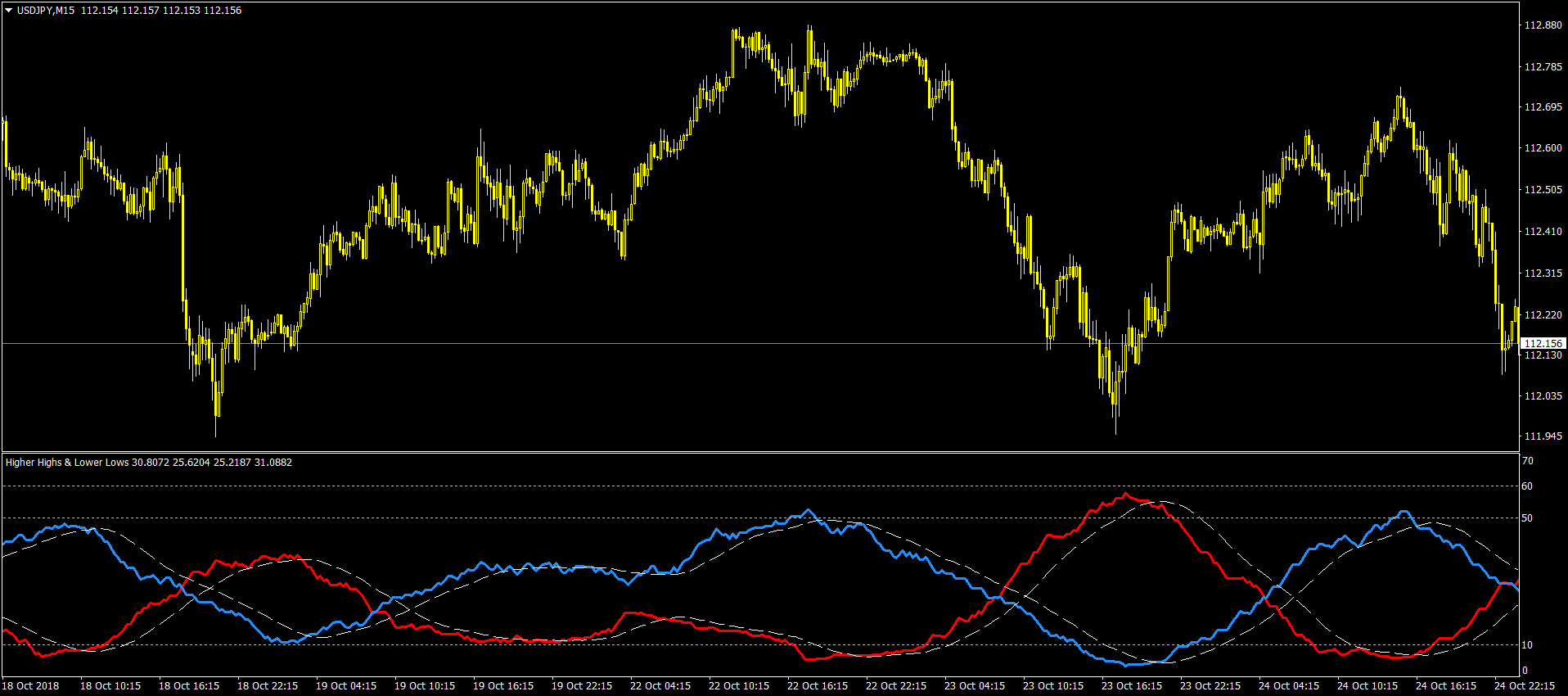Click the 22 Oct 22:15 time label
Screen dimensions: 1568x696
(896, 686)
